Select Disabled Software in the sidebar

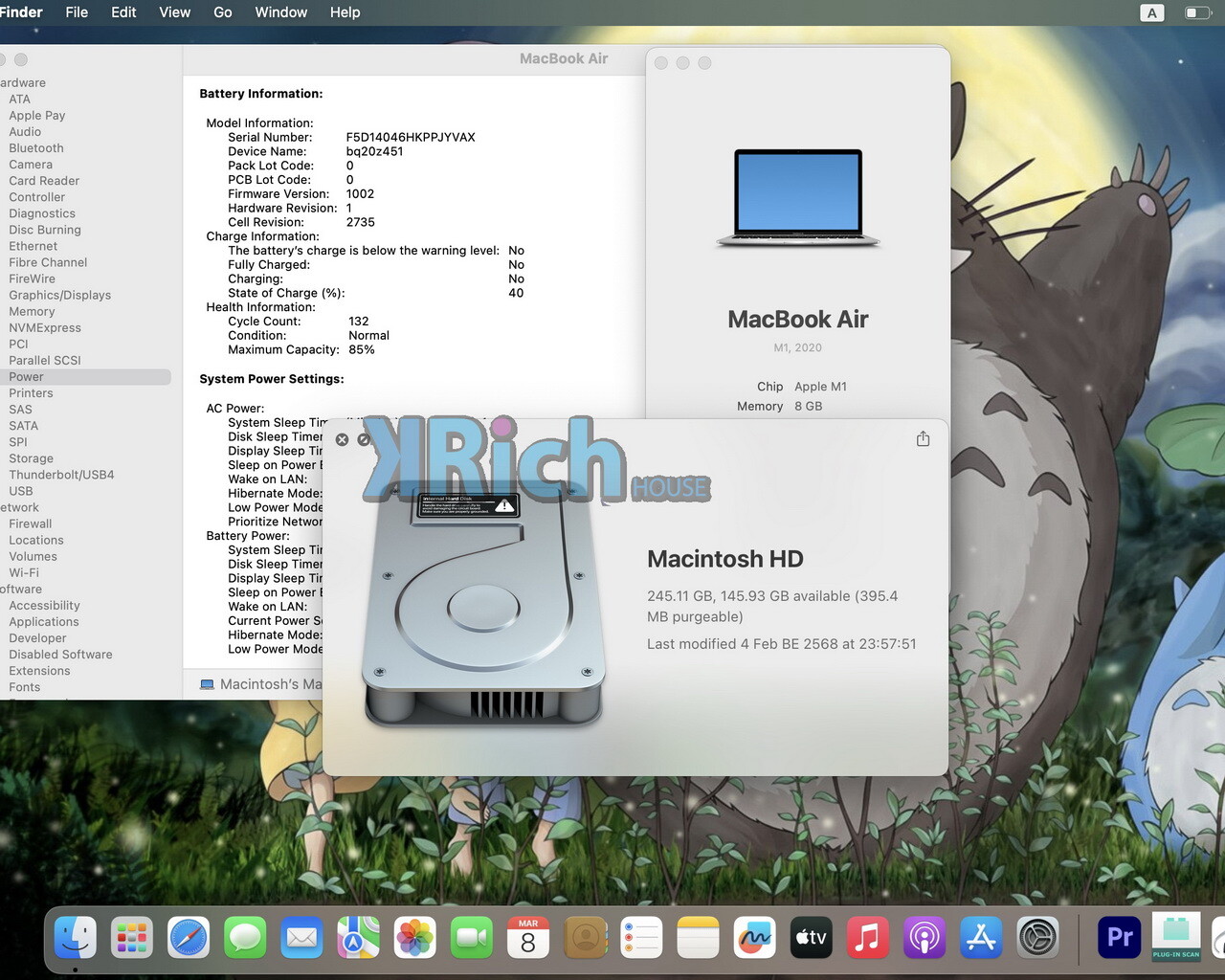coord(60,655)
